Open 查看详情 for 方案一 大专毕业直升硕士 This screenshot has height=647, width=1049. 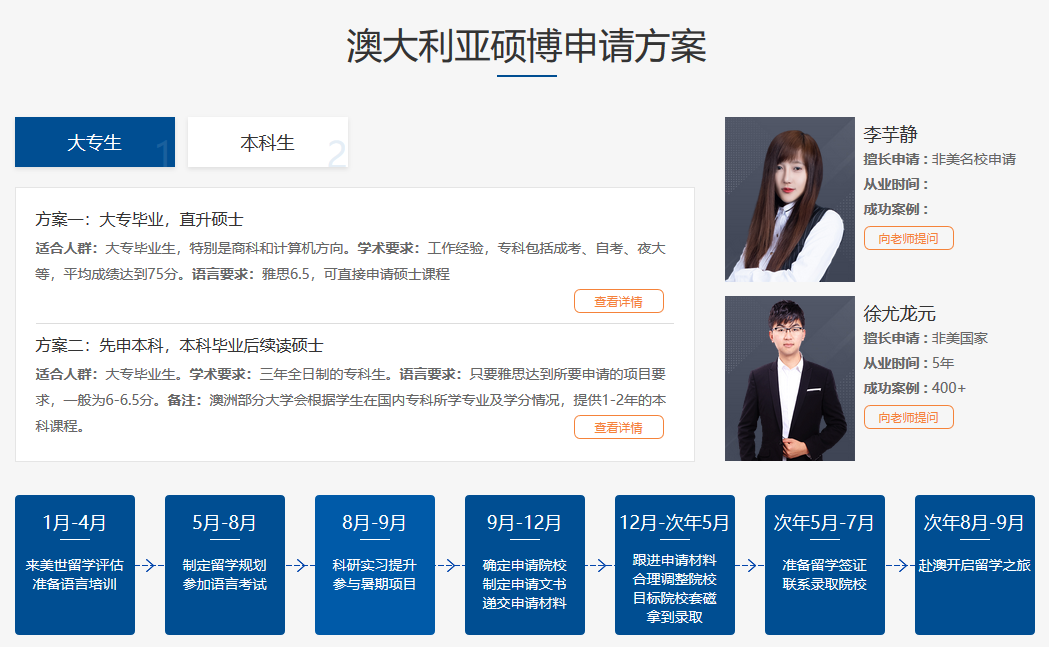(x=619, y=301)
